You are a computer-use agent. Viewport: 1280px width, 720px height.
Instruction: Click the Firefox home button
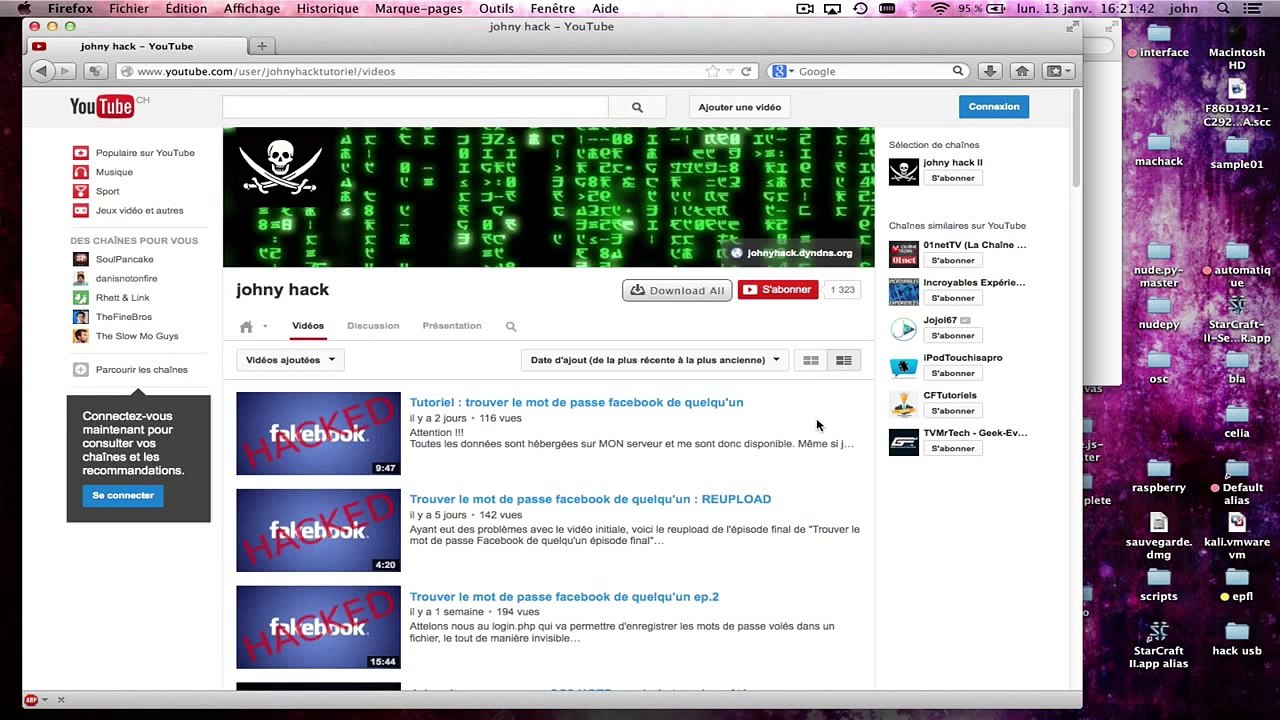click(1022, 71)
